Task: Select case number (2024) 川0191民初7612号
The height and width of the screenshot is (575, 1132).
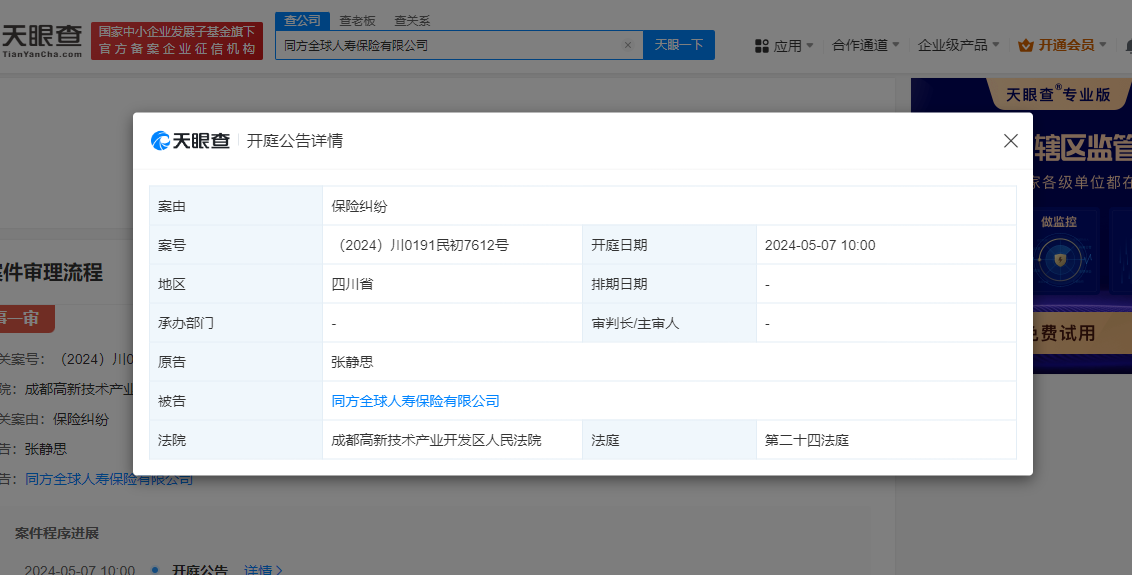Action: coord(420,245)
